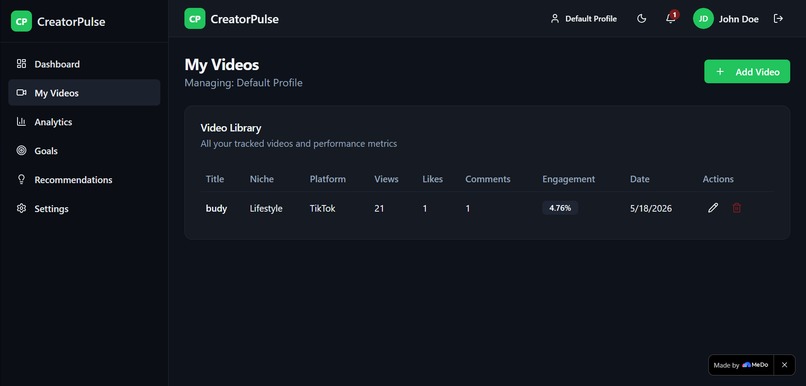
Task: Click the Managing: Default Profile subtitle
Action: [x=244, y=83]
